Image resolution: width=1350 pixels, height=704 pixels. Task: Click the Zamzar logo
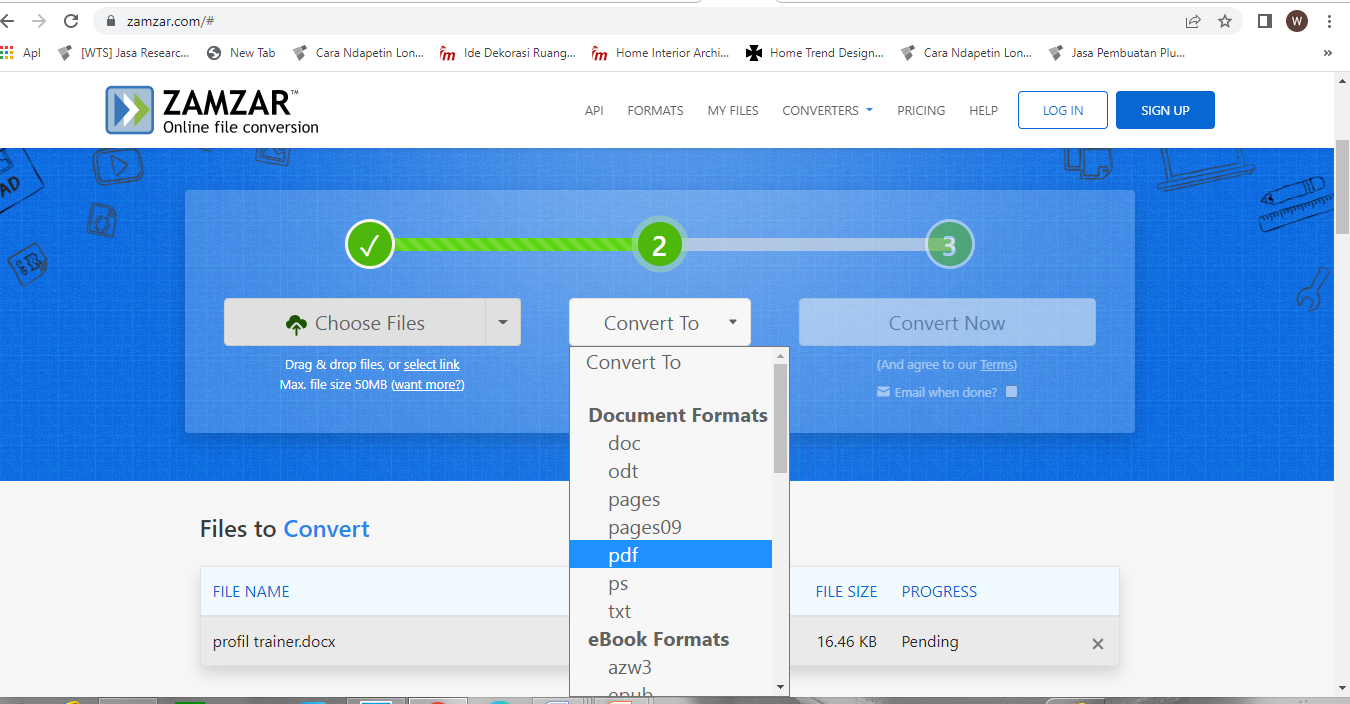click(212, 110)
